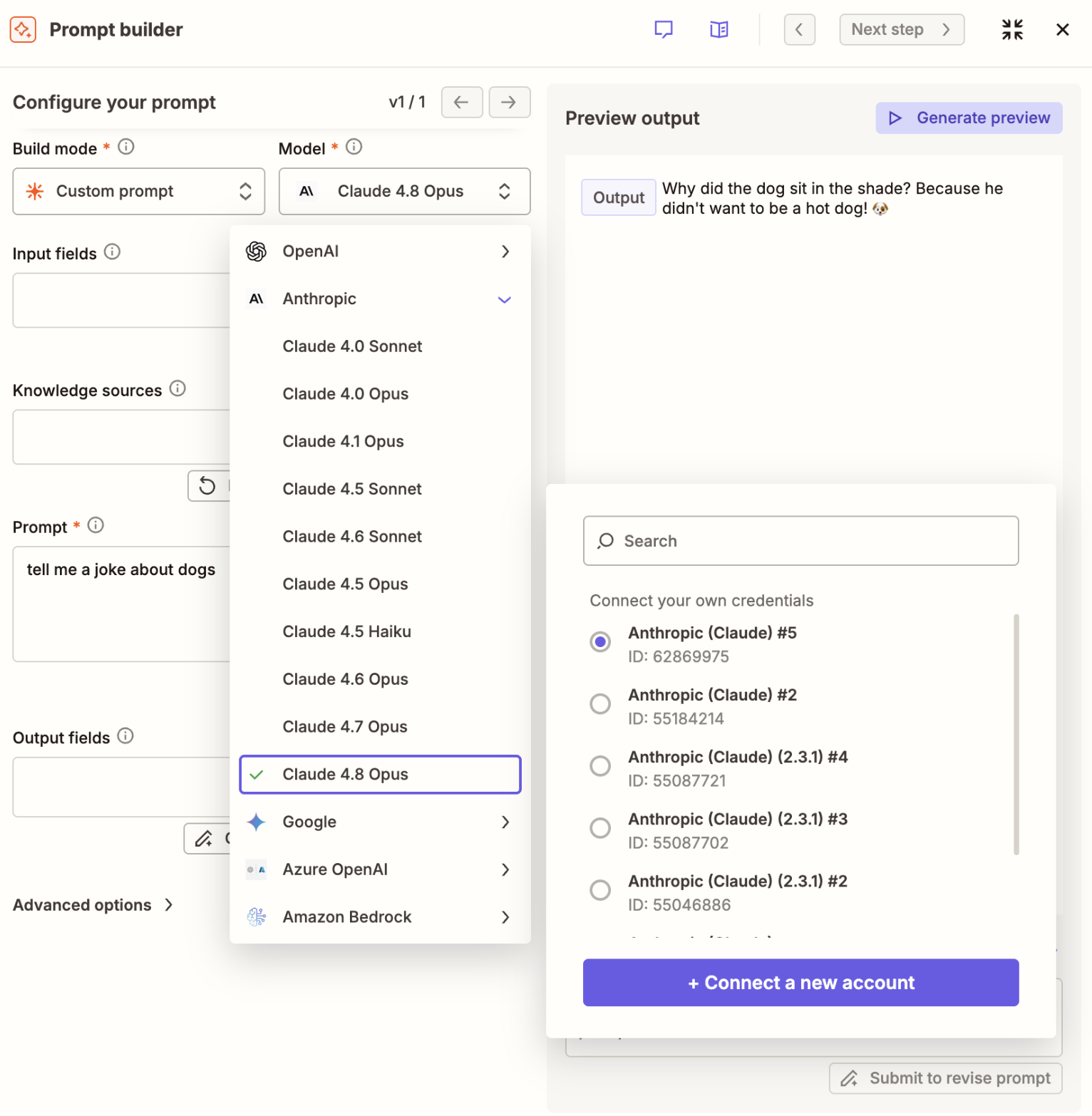
Task: Click the Output label in preview
Action: pos(619,197)
